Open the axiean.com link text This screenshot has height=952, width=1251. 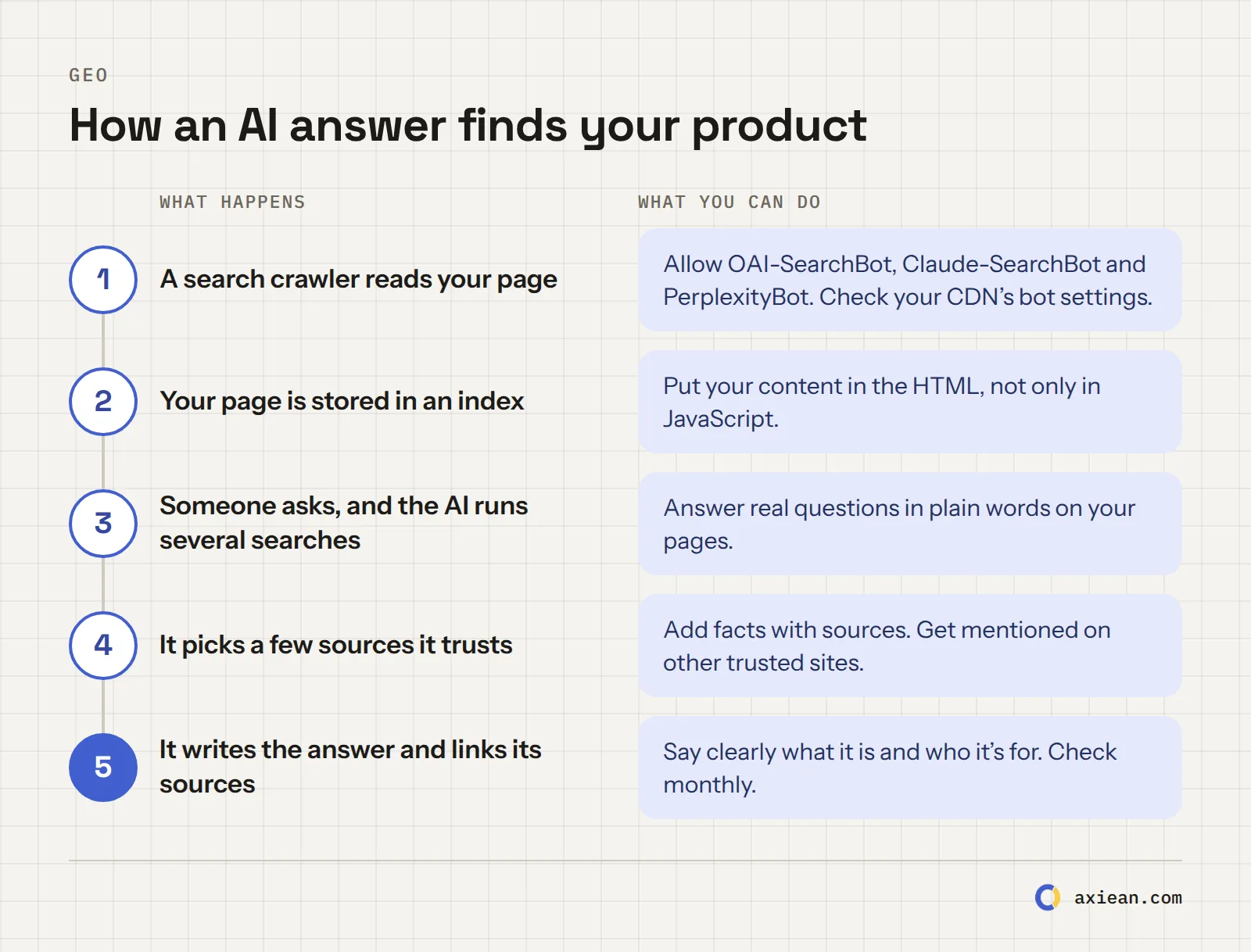coord(1127,898)
